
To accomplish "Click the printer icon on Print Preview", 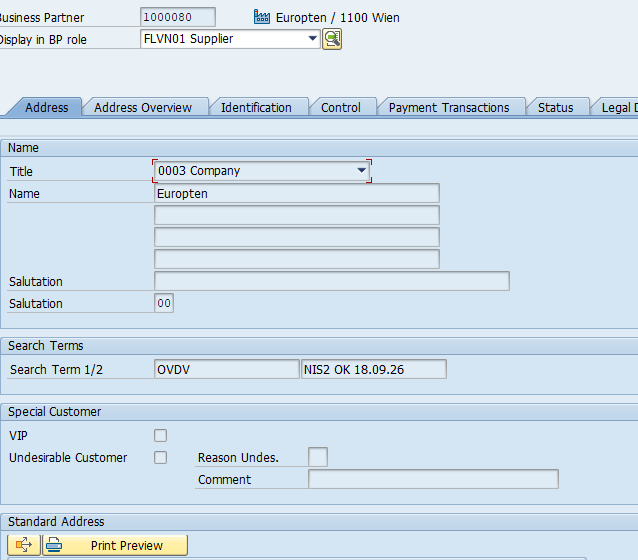I will tap(54, 545).
